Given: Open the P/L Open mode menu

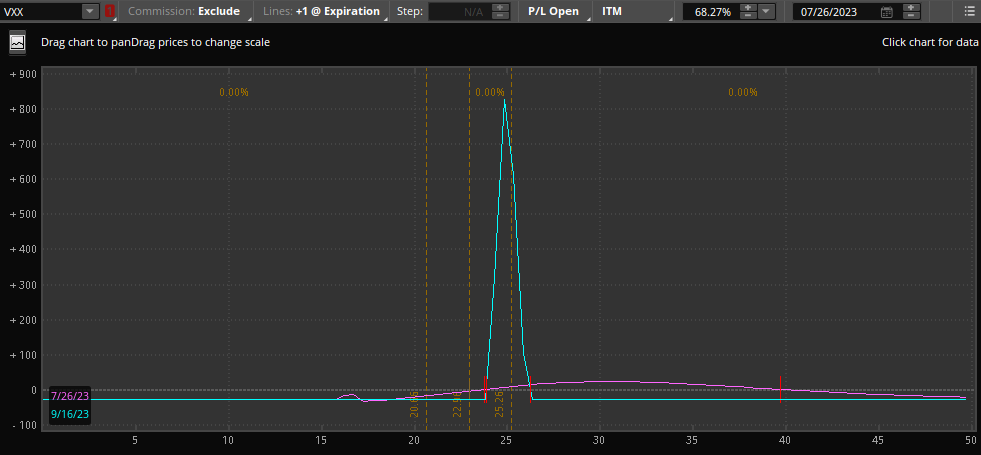Looking at the screenshot, I should [x=554, y=12].
